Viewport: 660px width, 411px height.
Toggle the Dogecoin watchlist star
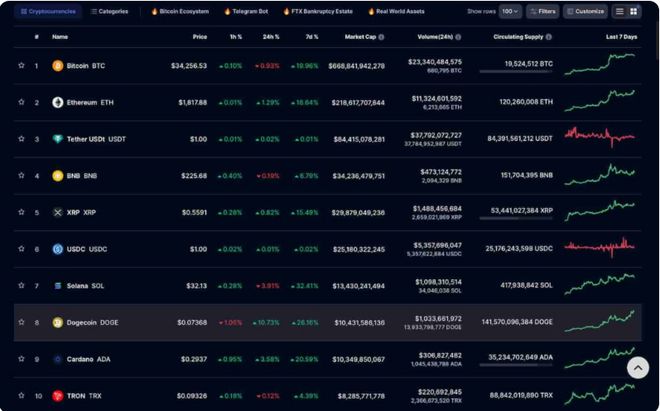[21, 322]
